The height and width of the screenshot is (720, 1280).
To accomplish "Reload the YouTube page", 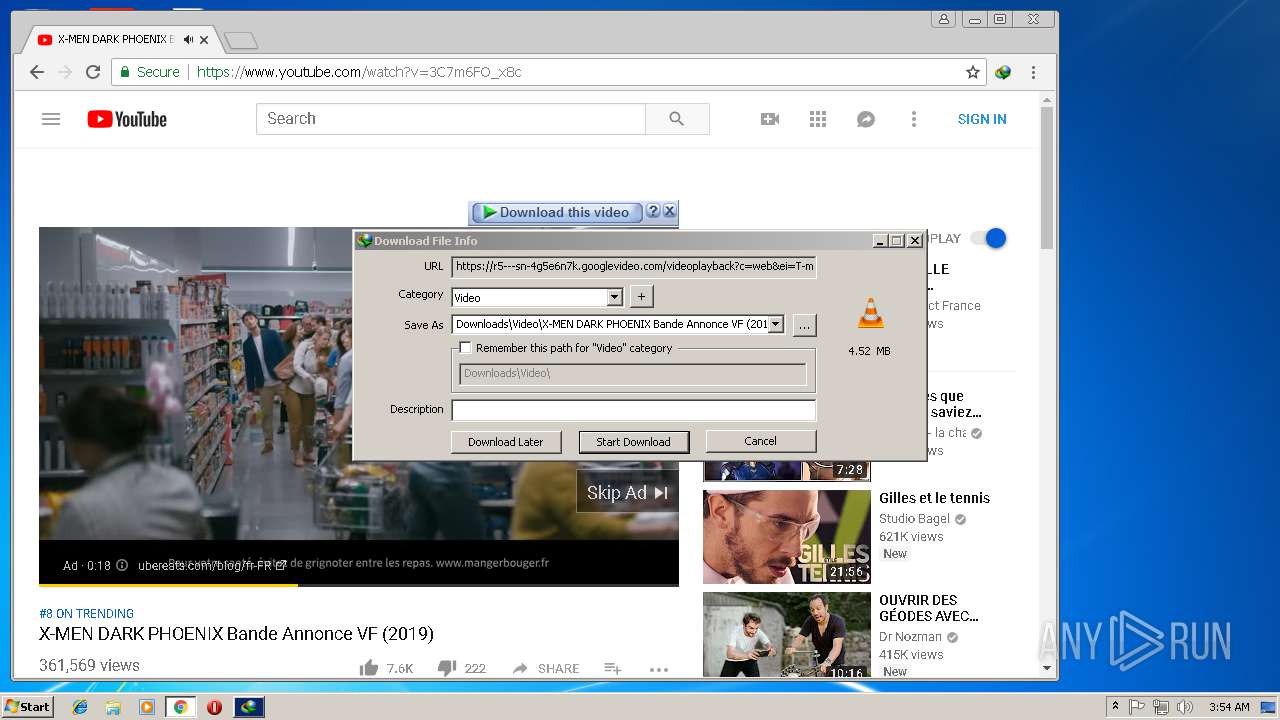I will tap(93, 72).
